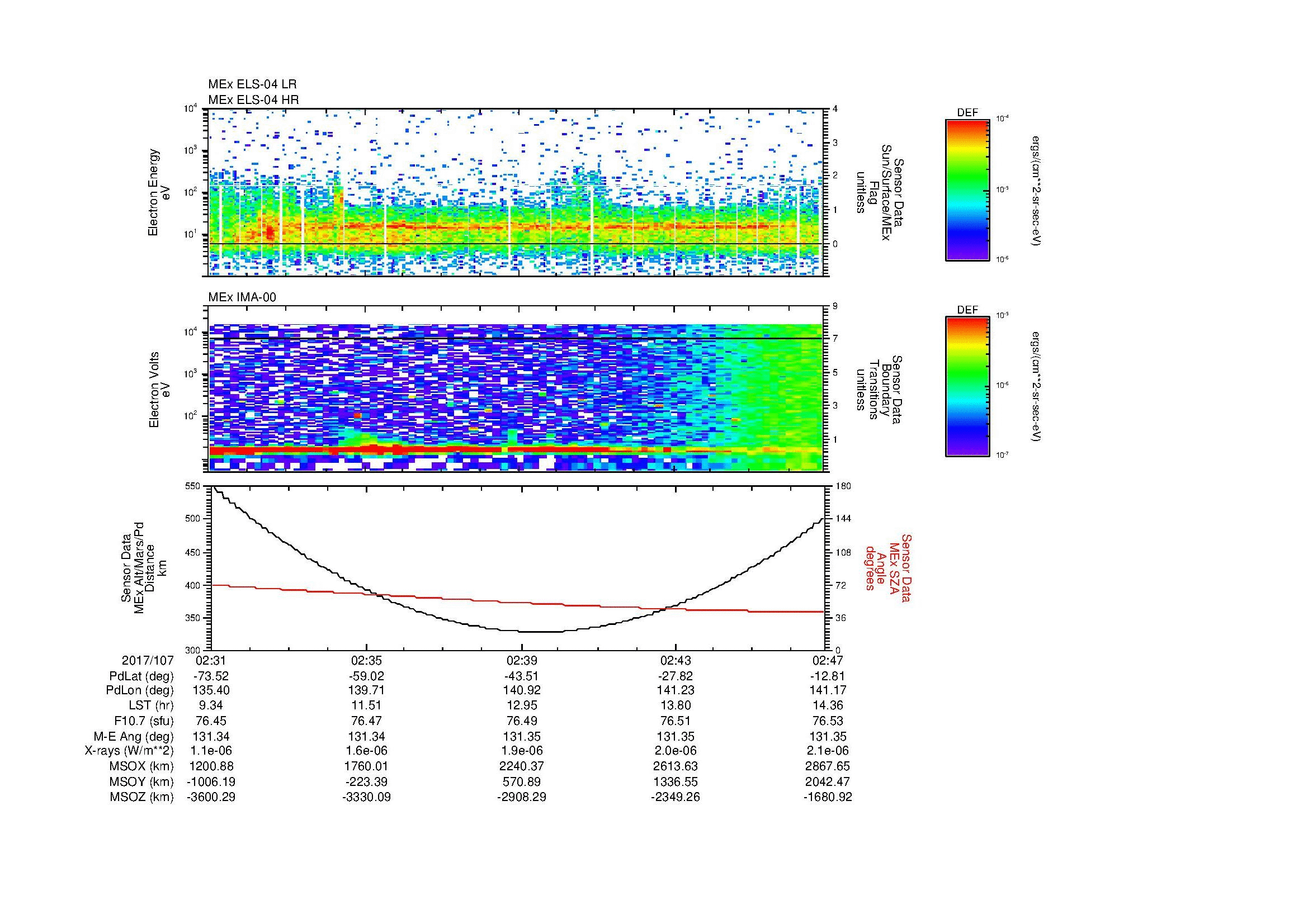Click the time tick label '02:39'
Screen dimensions: 1308x924
click(x=522, y=661)
